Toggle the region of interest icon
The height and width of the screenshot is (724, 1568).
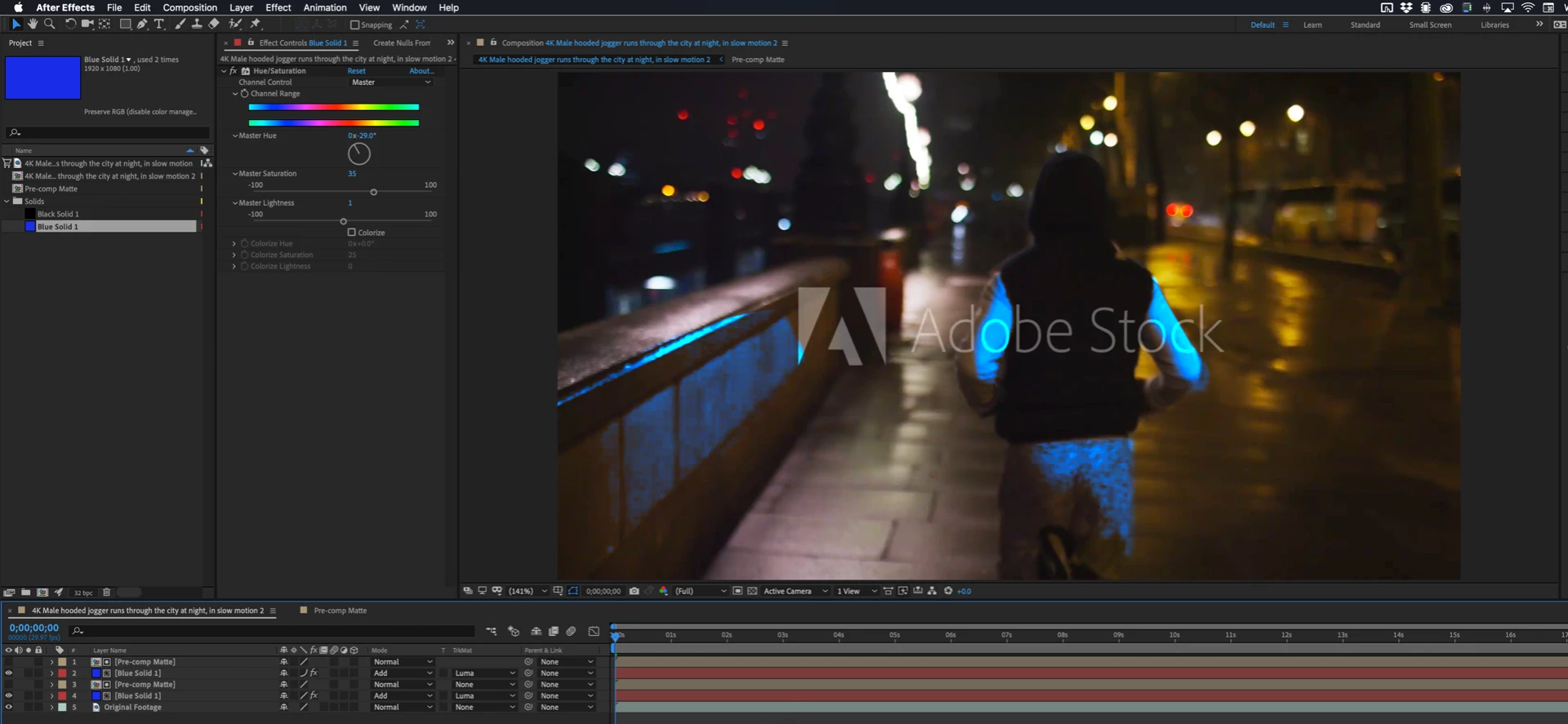737,591
